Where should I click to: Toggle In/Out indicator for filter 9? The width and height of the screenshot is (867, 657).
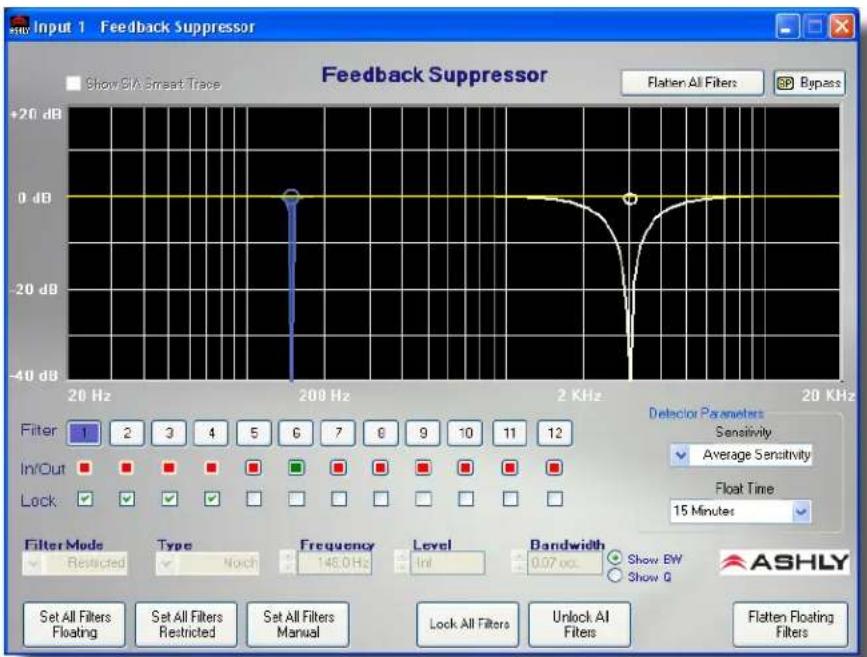point(423,468)
